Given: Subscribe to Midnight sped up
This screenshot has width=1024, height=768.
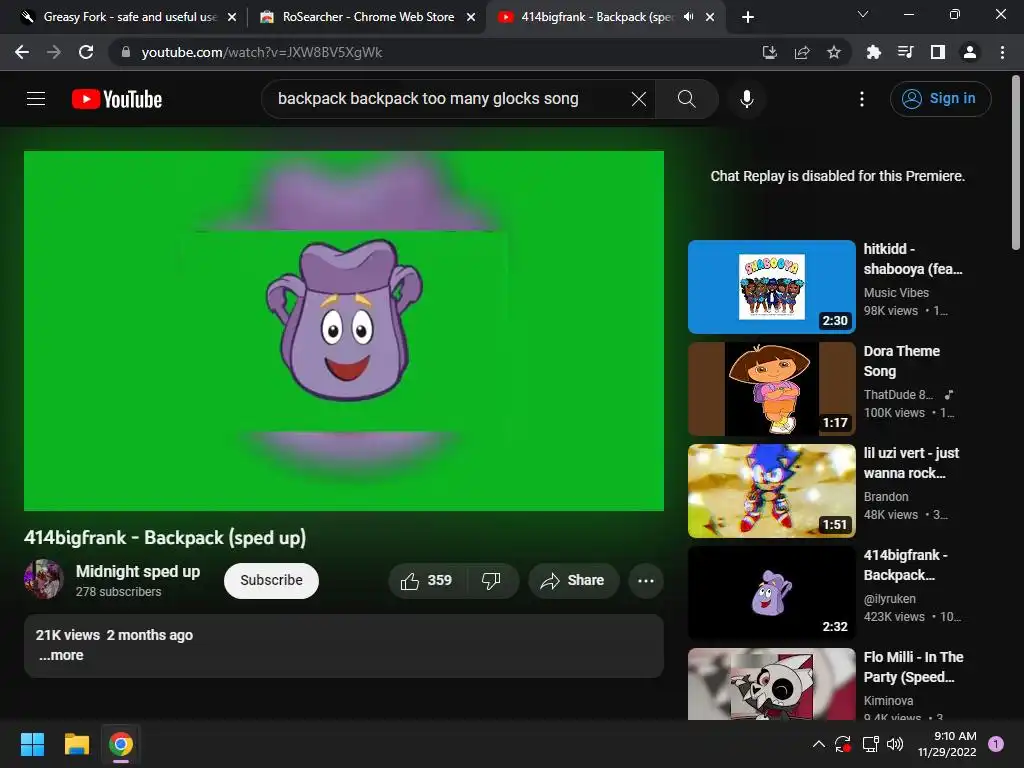Looking at the screenshot, I should click(x=271, y=581).
